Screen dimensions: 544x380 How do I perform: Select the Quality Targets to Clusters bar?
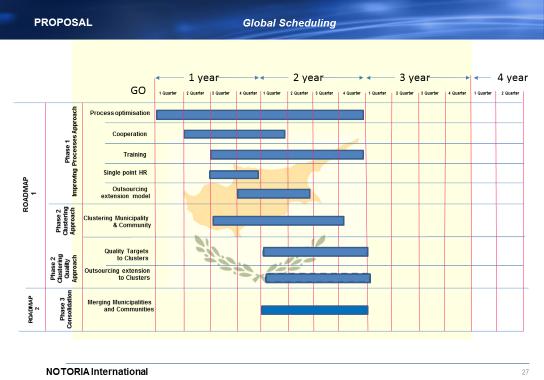(315, 252)
